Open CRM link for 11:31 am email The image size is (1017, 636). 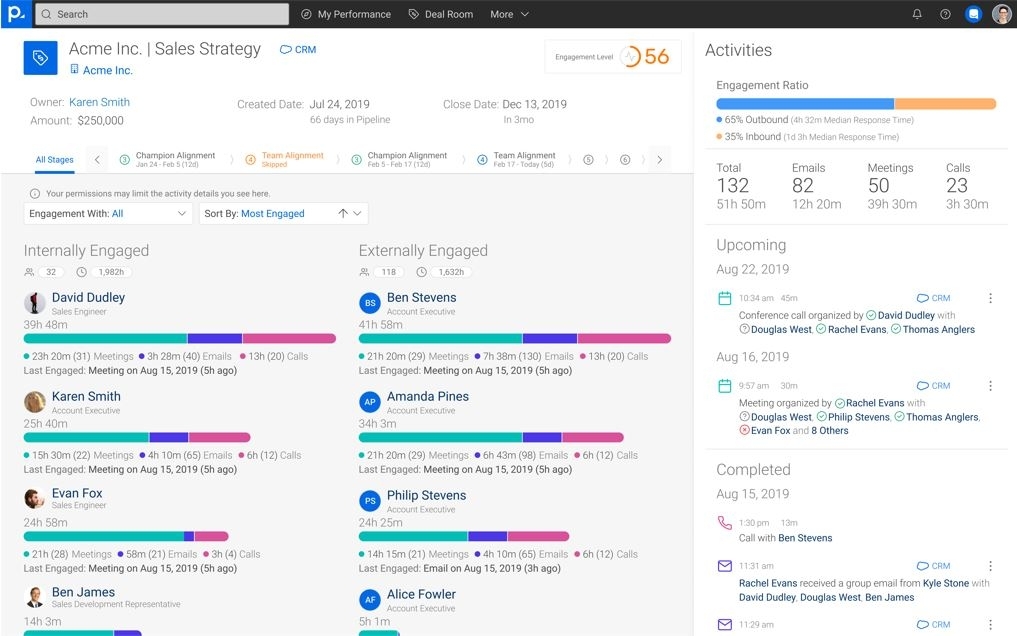point(933,566)
